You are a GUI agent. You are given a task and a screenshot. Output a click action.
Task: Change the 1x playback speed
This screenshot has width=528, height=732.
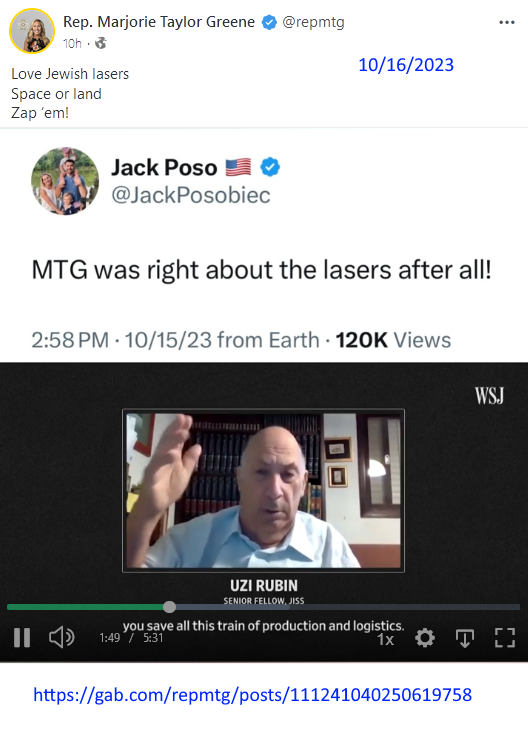tap(386, 639)
